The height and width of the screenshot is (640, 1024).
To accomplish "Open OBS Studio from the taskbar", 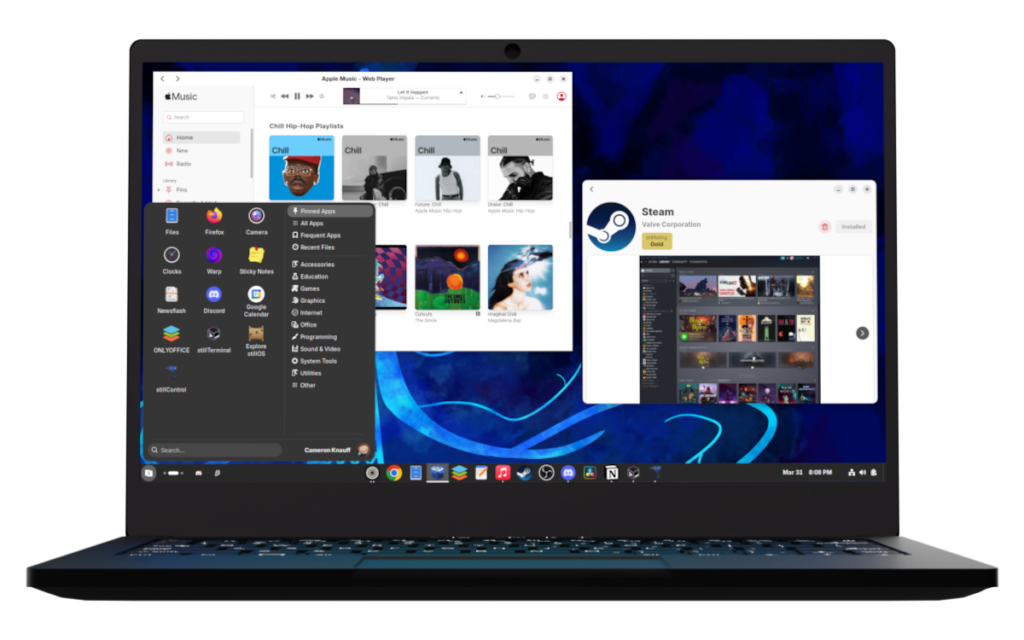I will click(547, 473).
